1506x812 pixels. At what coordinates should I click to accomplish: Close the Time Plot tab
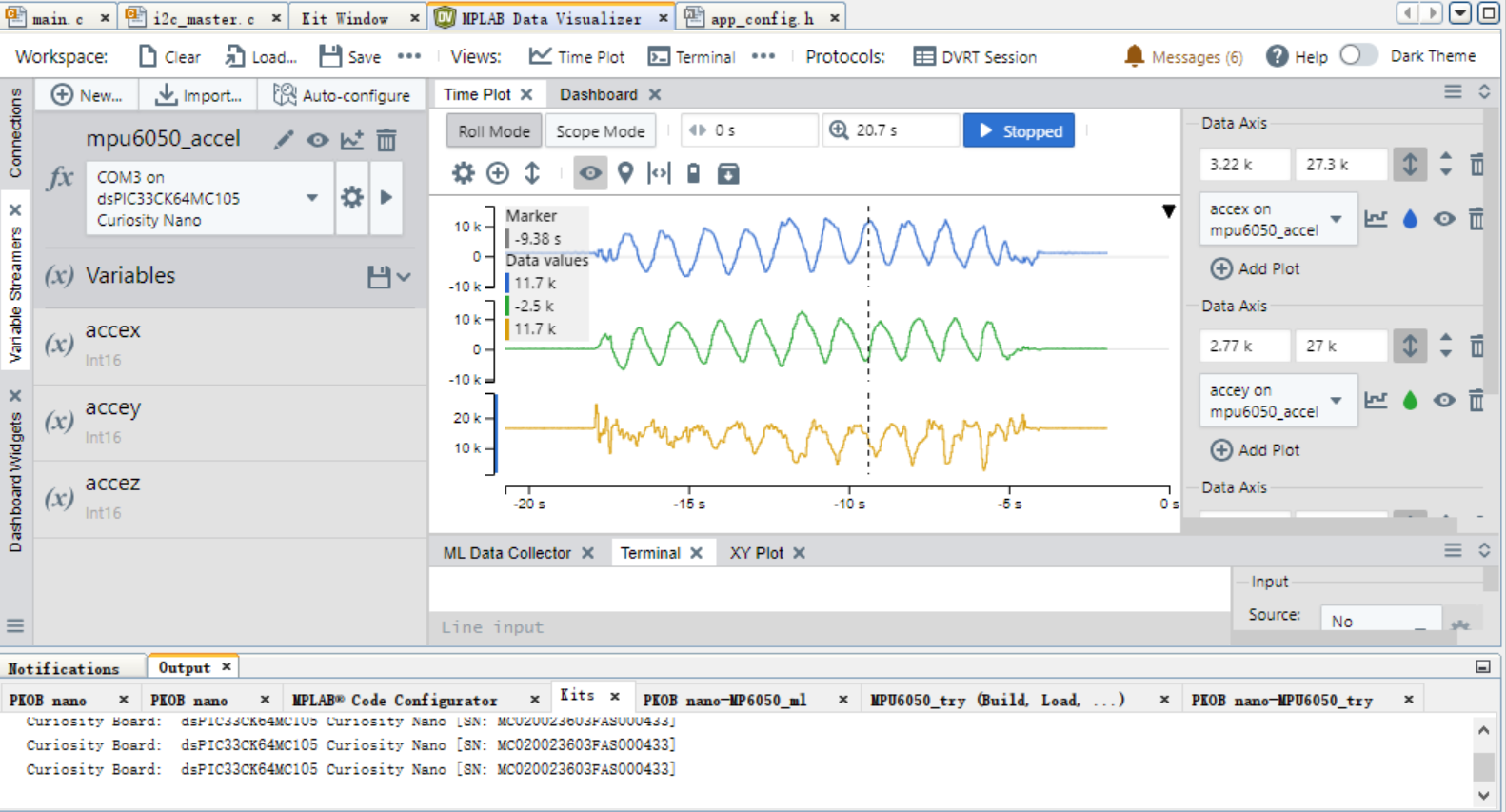pyautogui.click(x=526, y=94)
